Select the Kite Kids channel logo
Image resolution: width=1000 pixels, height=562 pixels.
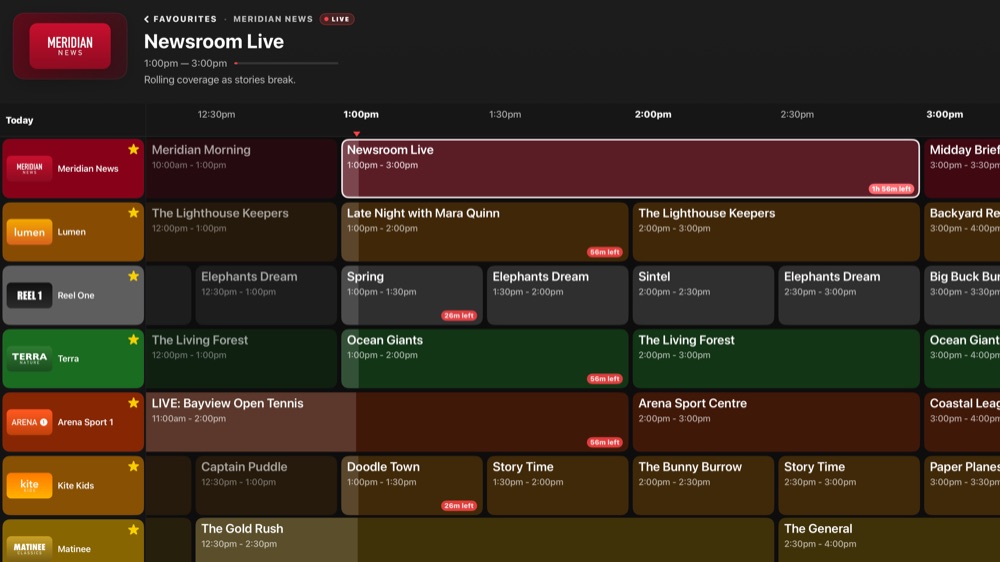coord(29,485)
